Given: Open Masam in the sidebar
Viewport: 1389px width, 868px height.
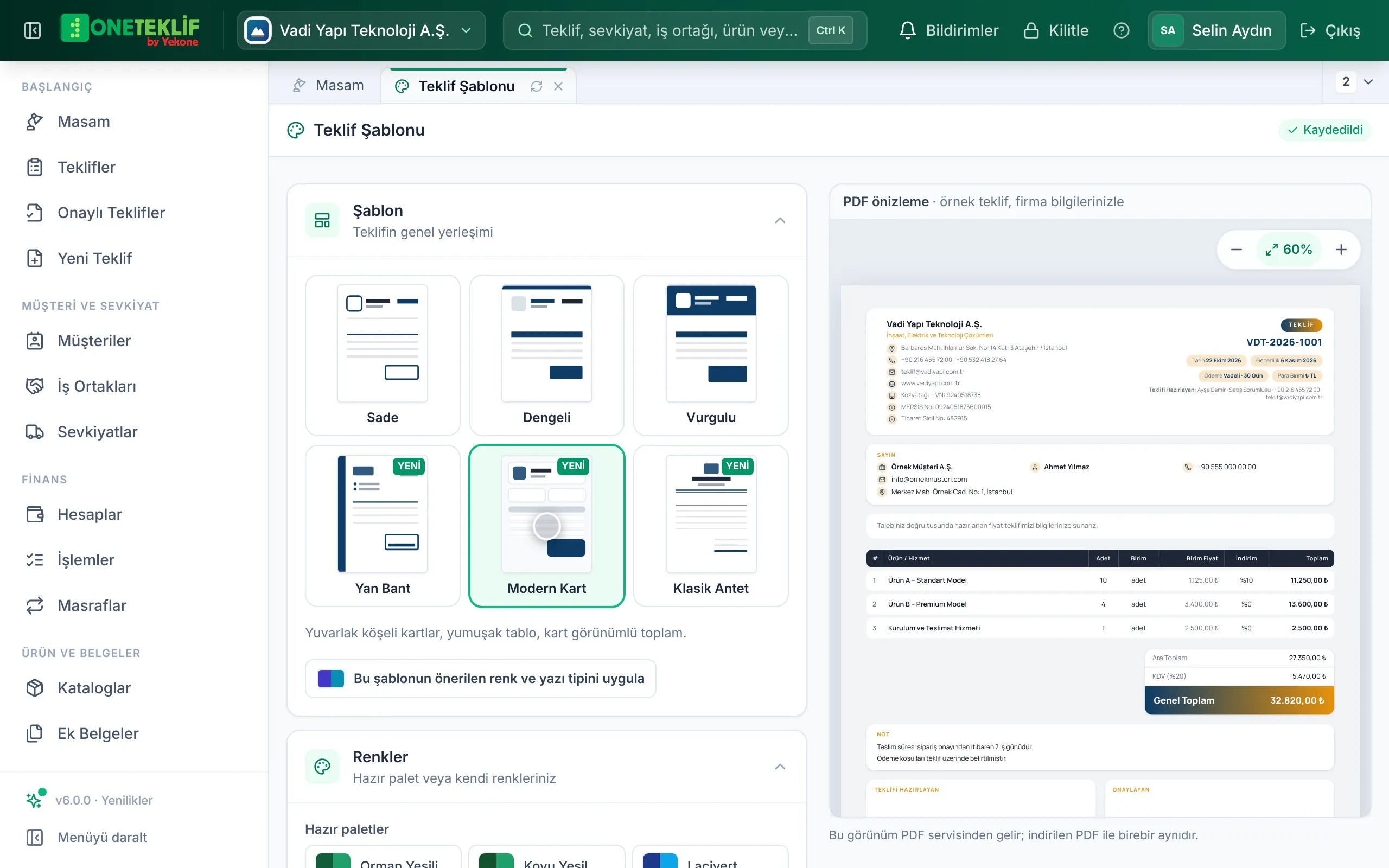Looking at the screenshot, I should [135, 122].
